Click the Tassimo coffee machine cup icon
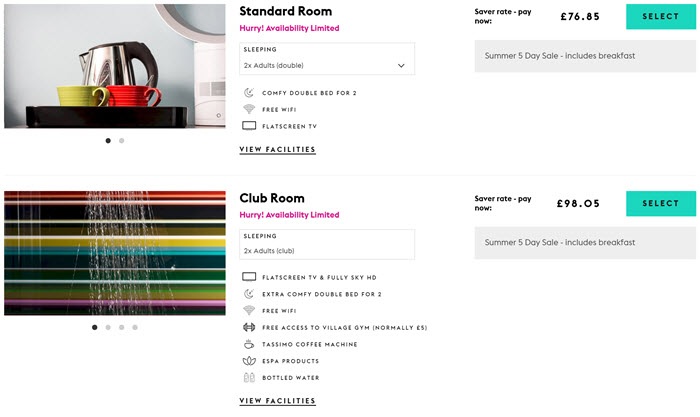The height and width of the screenshot is (417, 700). 249,344
